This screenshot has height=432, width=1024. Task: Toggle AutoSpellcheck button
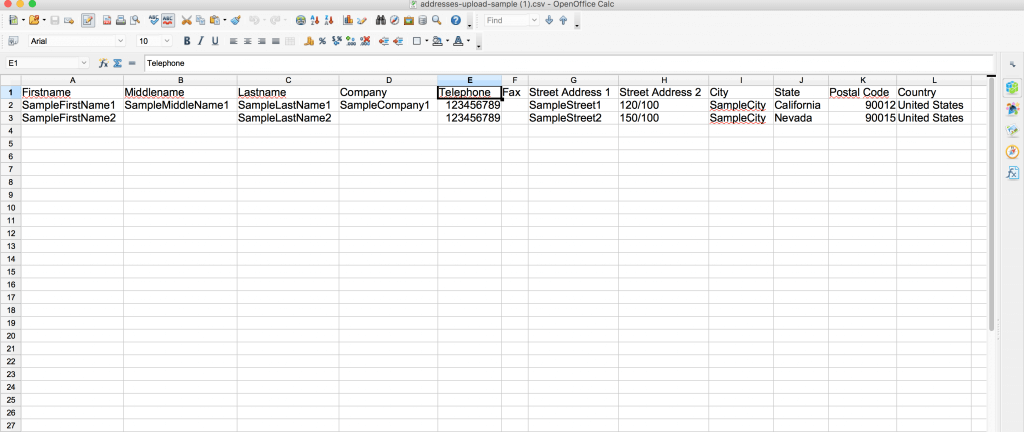[167, 20]
